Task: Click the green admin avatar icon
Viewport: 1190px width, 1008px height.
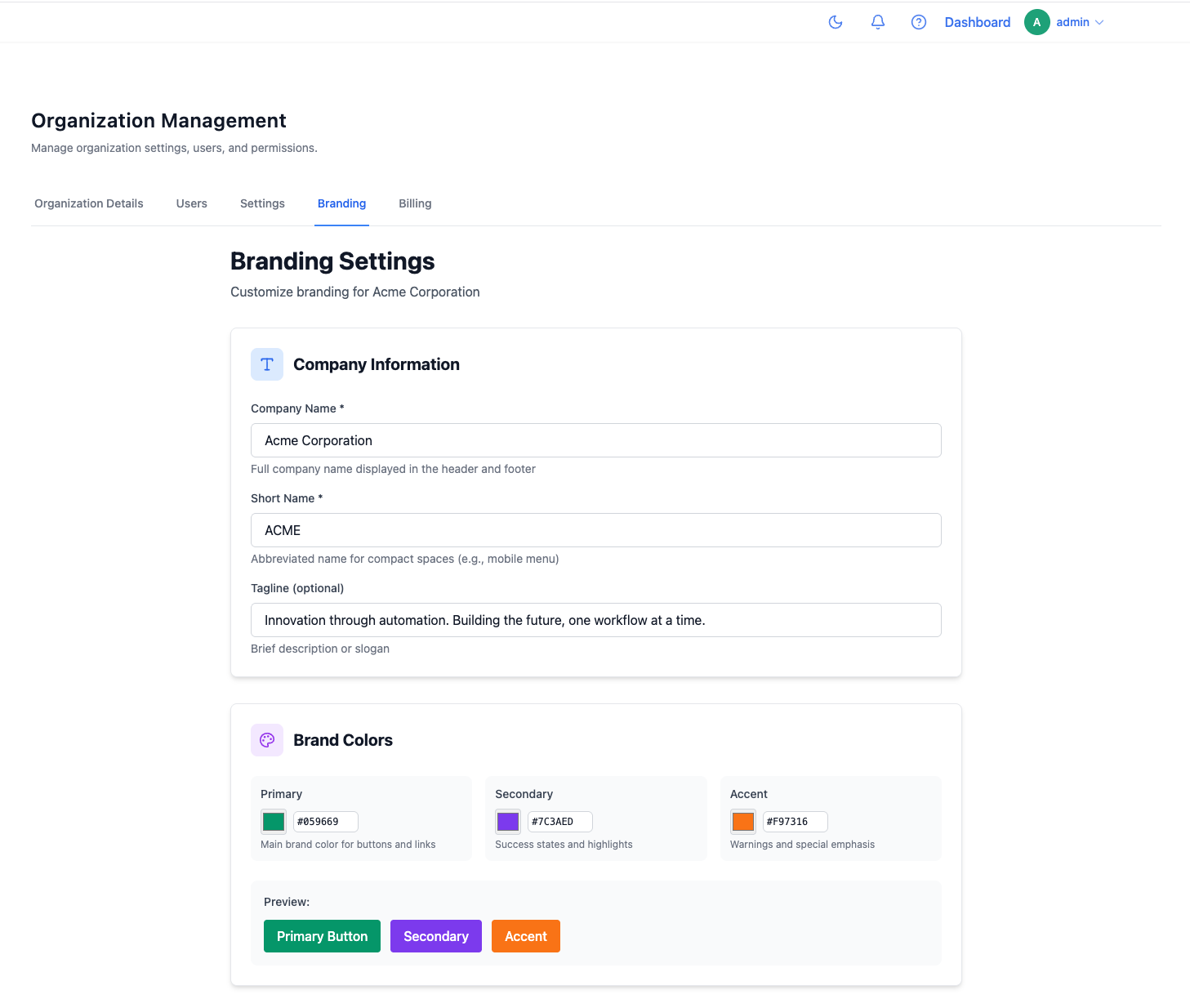Action: coord(1036,22)
